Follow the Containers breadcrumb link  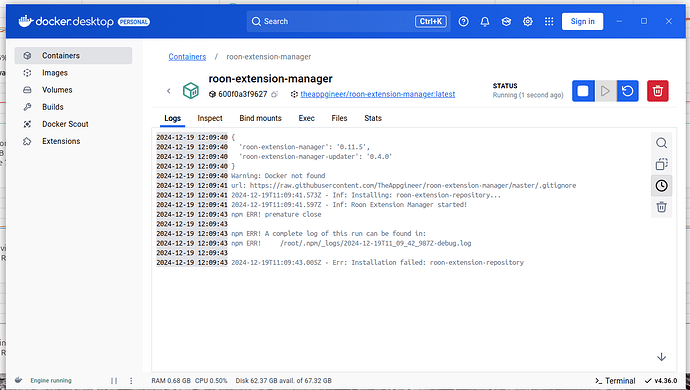pyautogui.click(x=187, y=57)
